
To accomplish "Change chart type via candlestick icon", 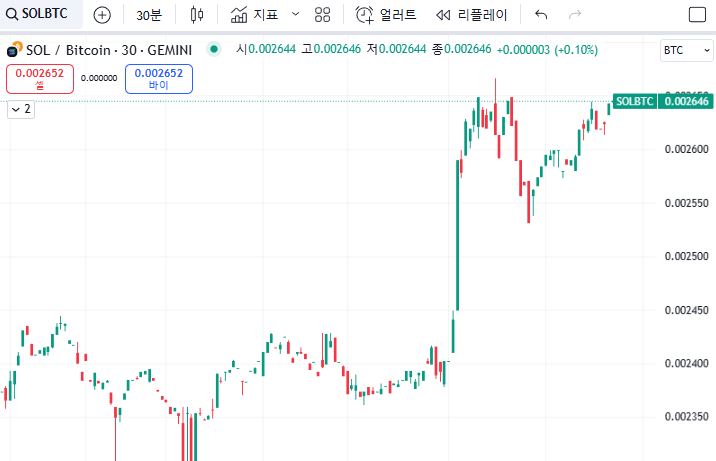I will 197,15.
